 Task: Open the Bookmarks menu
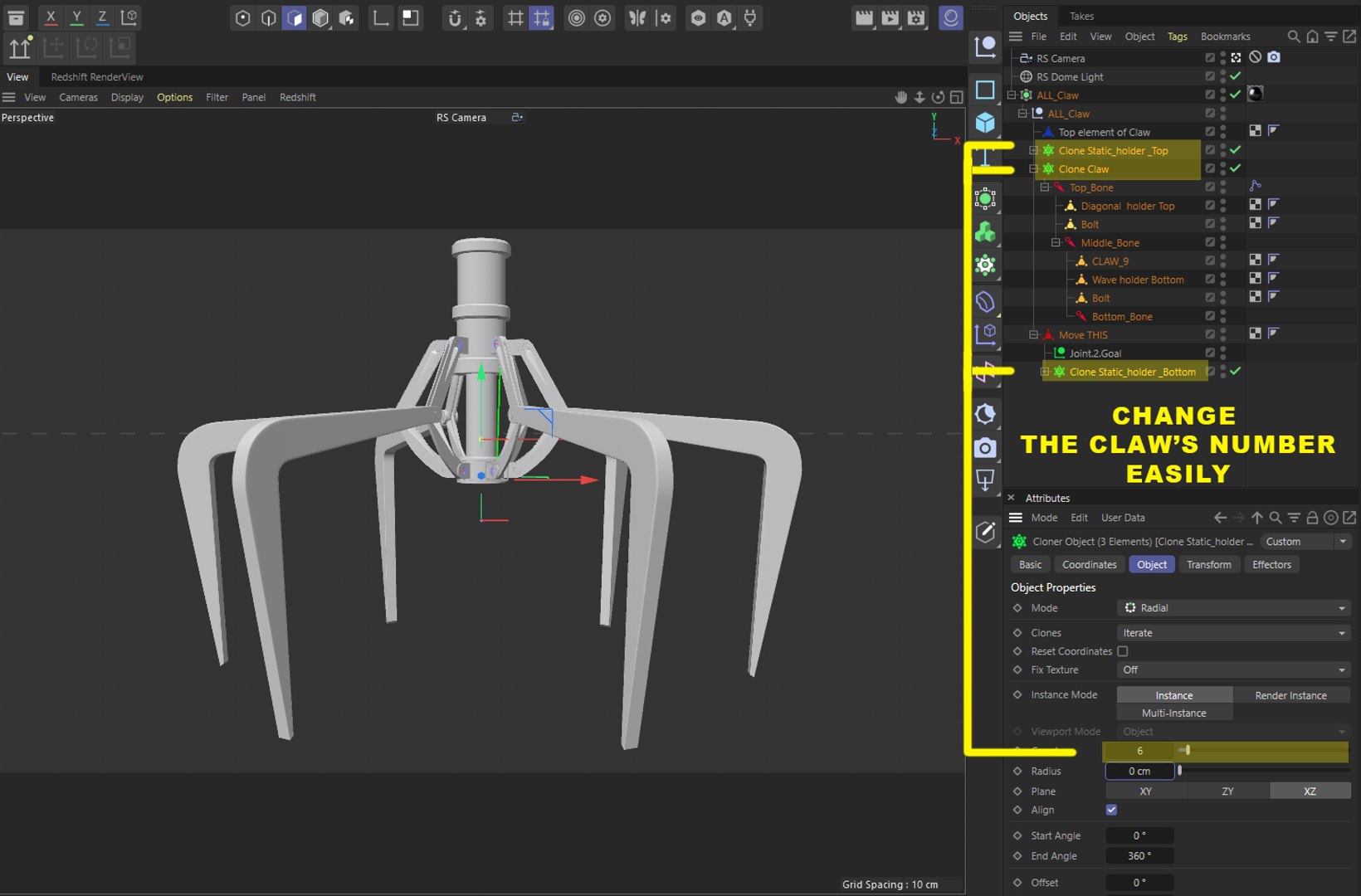point(1225,37)
